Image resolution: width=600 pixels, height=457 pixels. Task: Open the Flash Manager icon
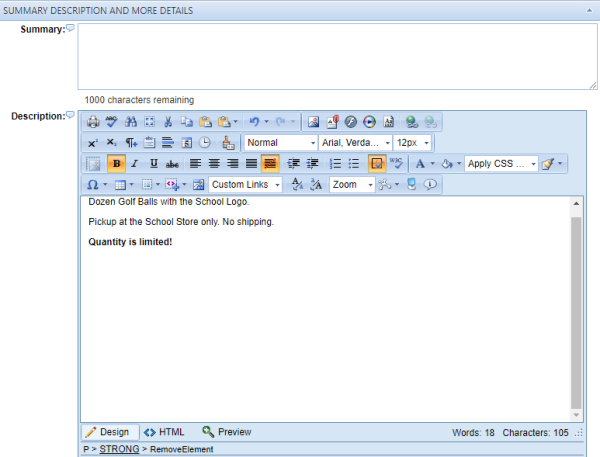tap(351, 122)
